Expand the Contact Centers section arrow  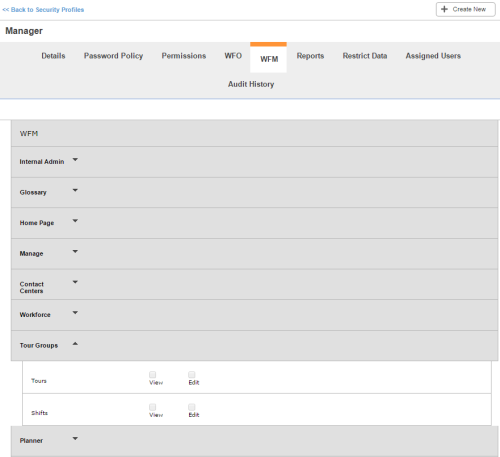coord(75,282)
